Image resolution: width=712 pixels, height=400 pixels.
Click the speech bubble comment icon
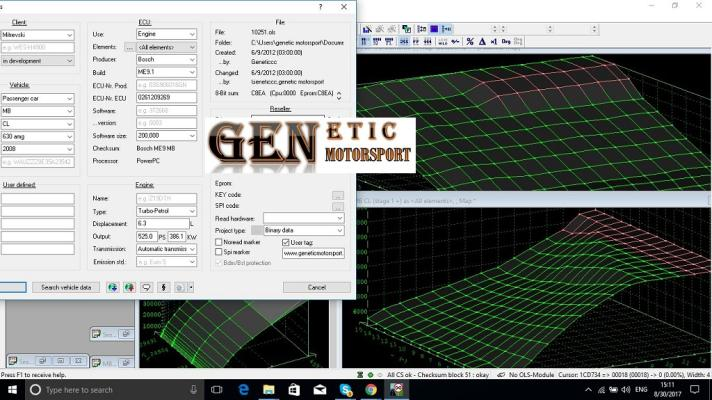coord(146,287)
